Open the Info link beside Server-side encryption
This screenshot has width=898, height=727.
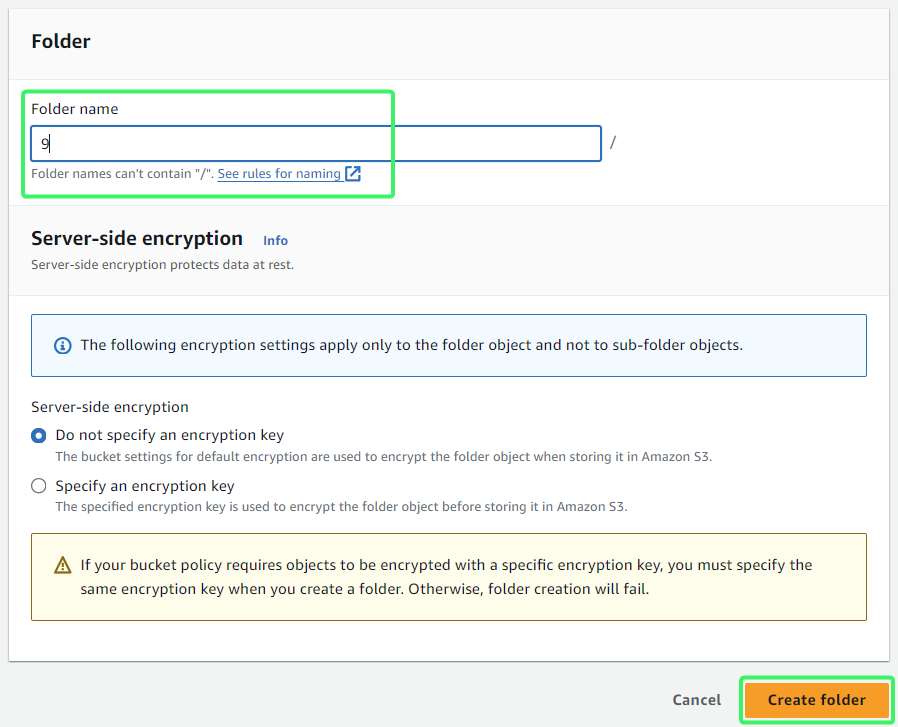275,241
